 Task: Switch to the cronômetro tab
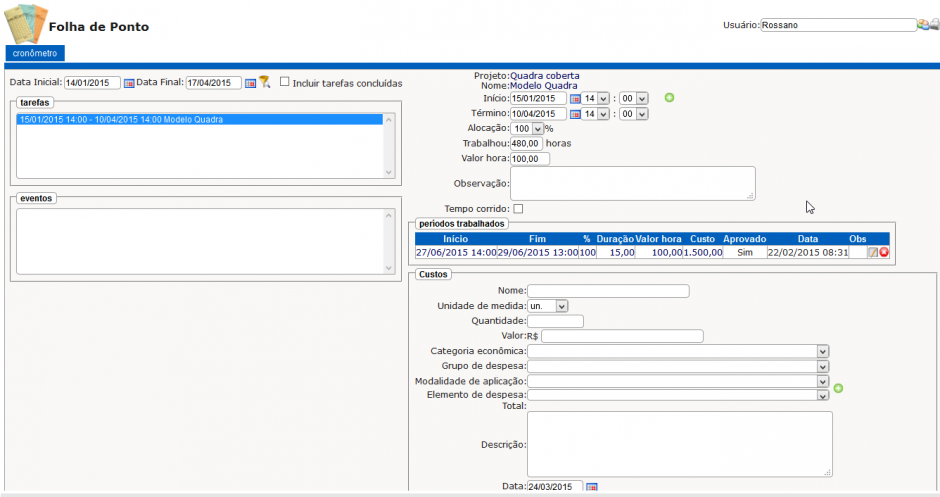35,52
